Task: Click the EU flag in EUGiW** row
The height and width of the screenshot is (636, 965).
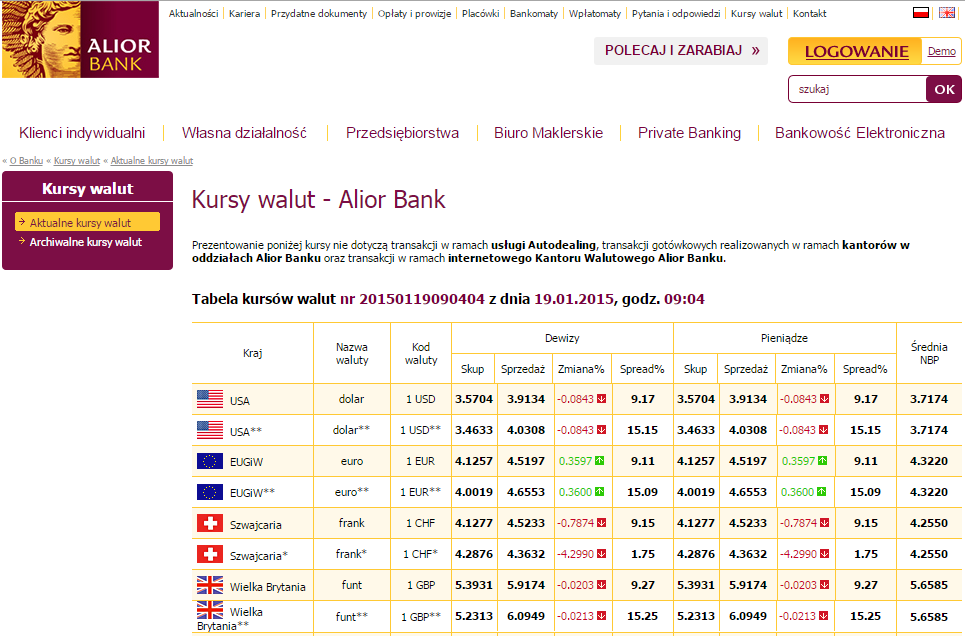Action: (x=210, y=492)
